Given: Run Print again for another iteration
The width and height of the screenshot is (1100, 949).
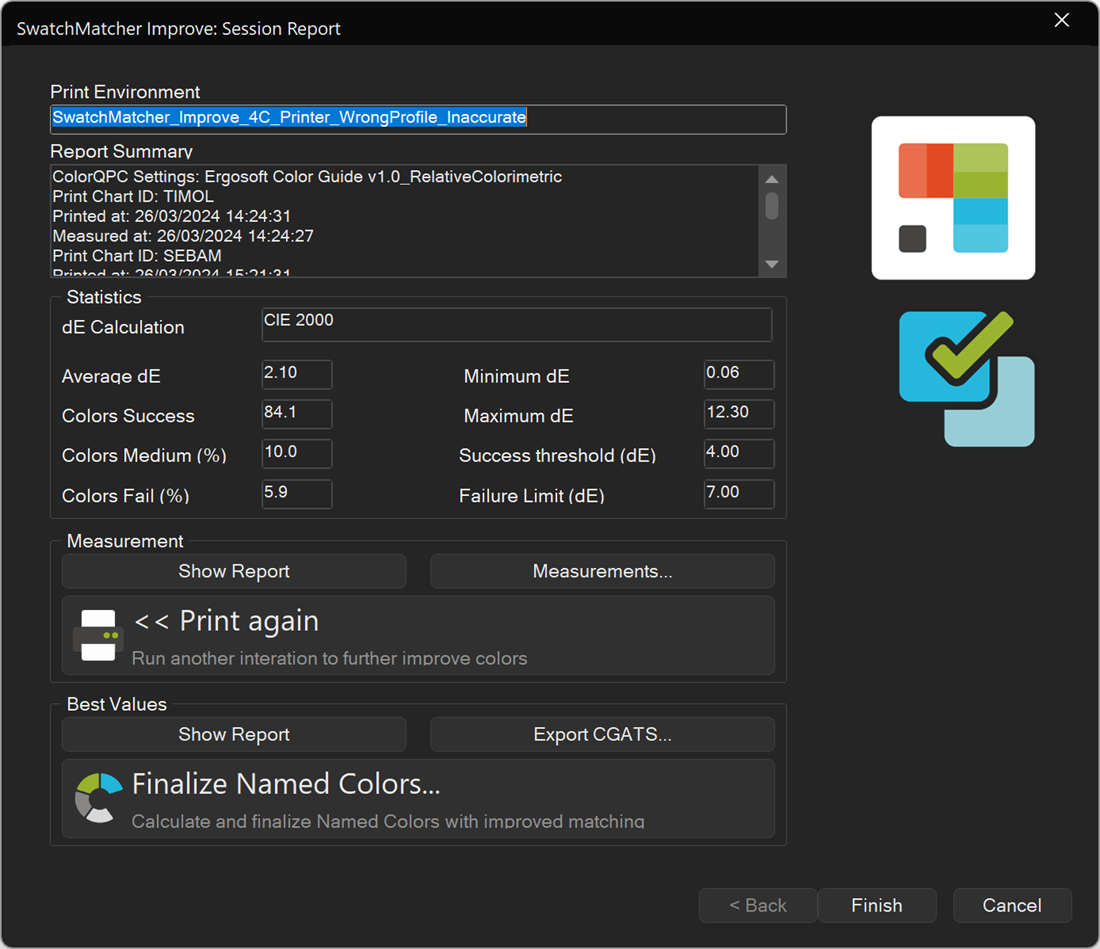Looking at the screenshot, I should (x=418, y=635).
